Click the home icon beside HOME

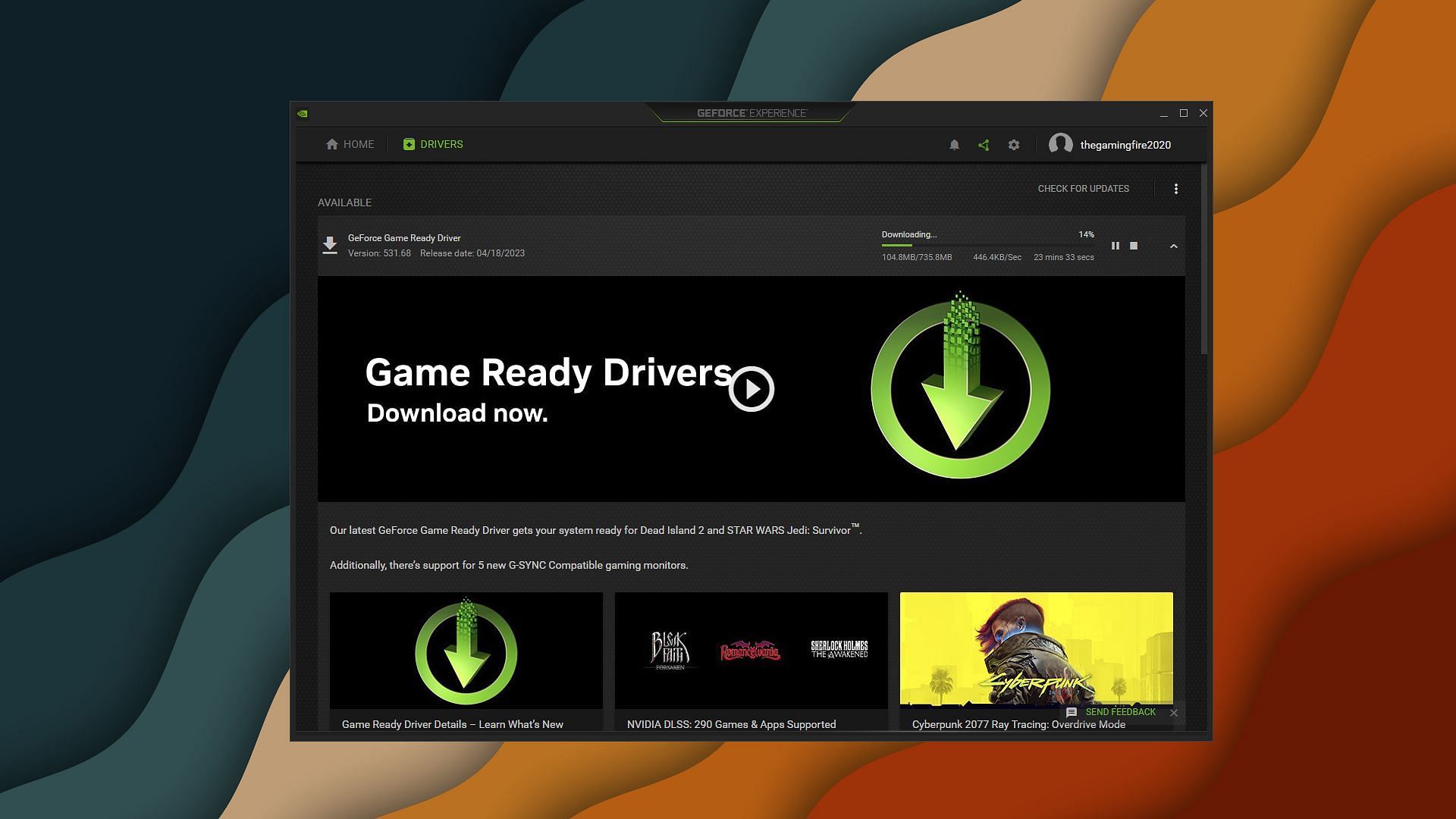click(x=332, y=144)
